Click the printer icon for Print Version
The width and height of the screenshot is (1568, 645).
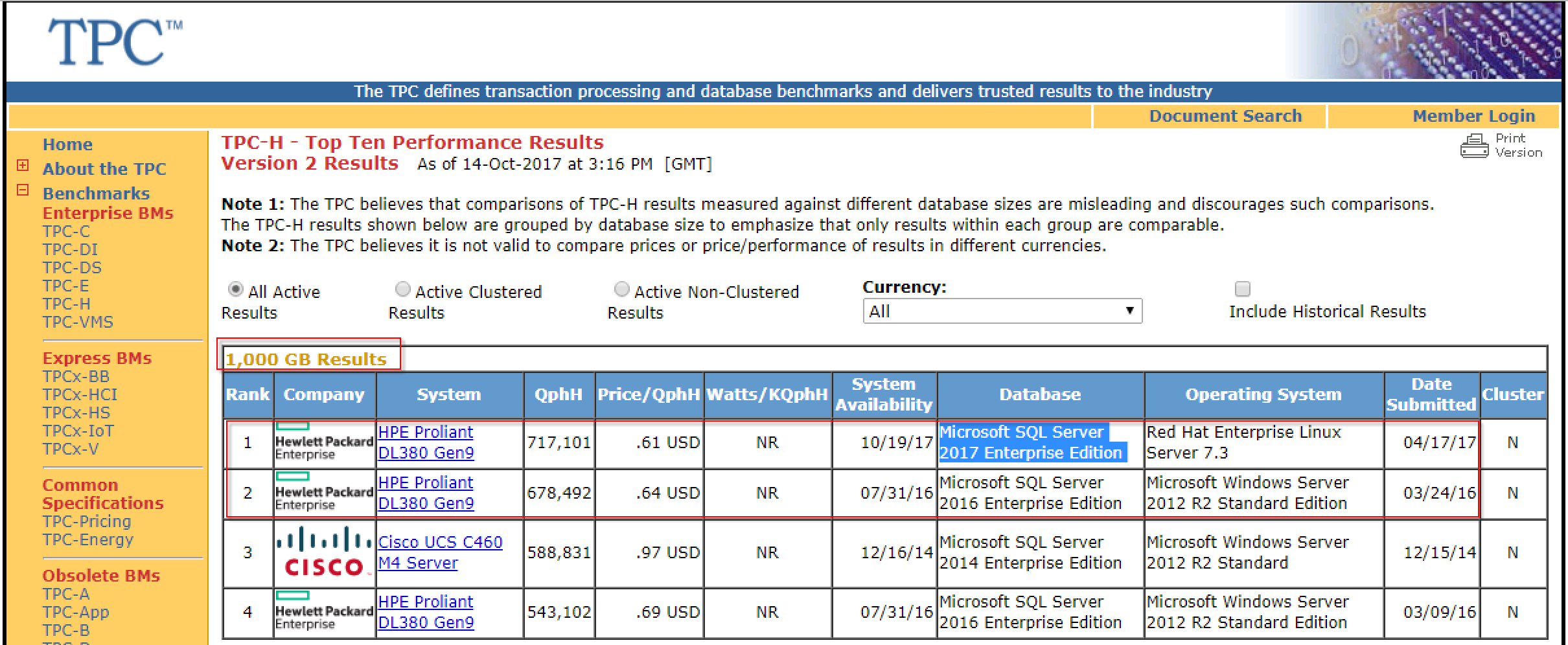[1474, 146]
